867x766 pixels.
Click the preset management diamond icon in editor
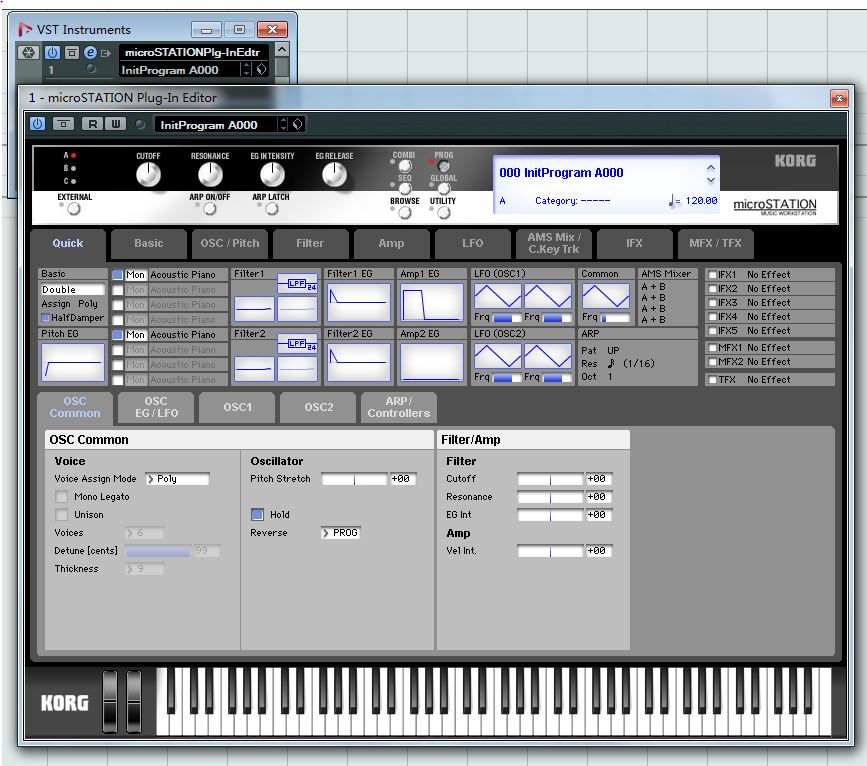pos(297,124)
